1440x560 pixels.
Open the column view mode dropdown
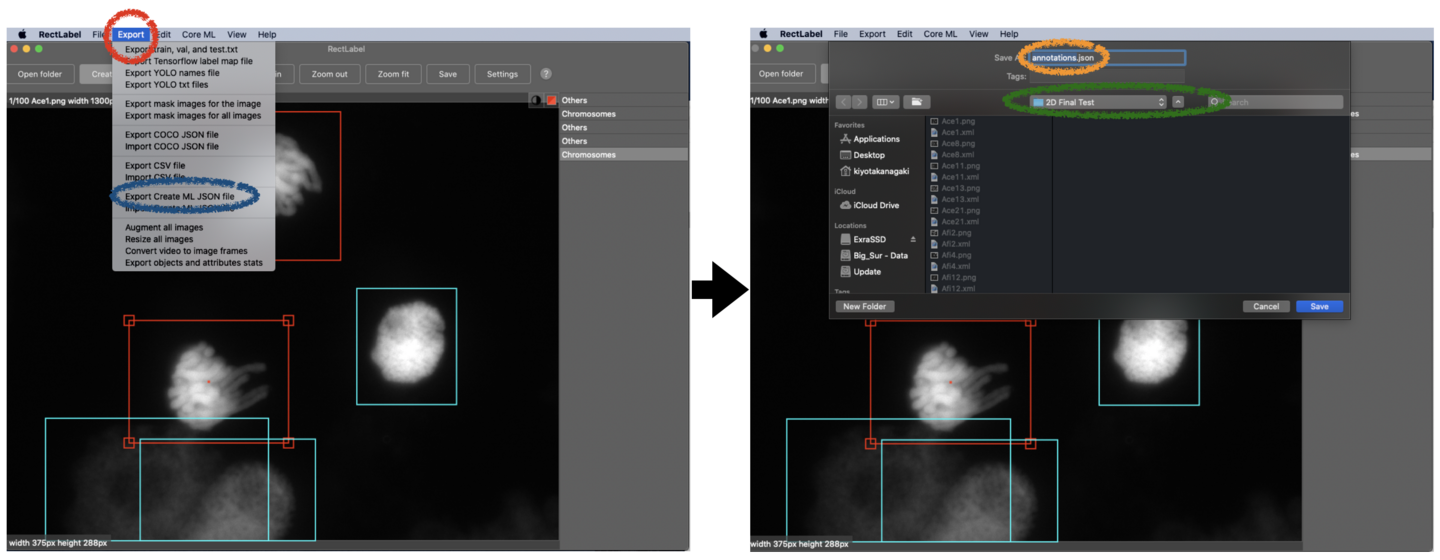point(885,102)
